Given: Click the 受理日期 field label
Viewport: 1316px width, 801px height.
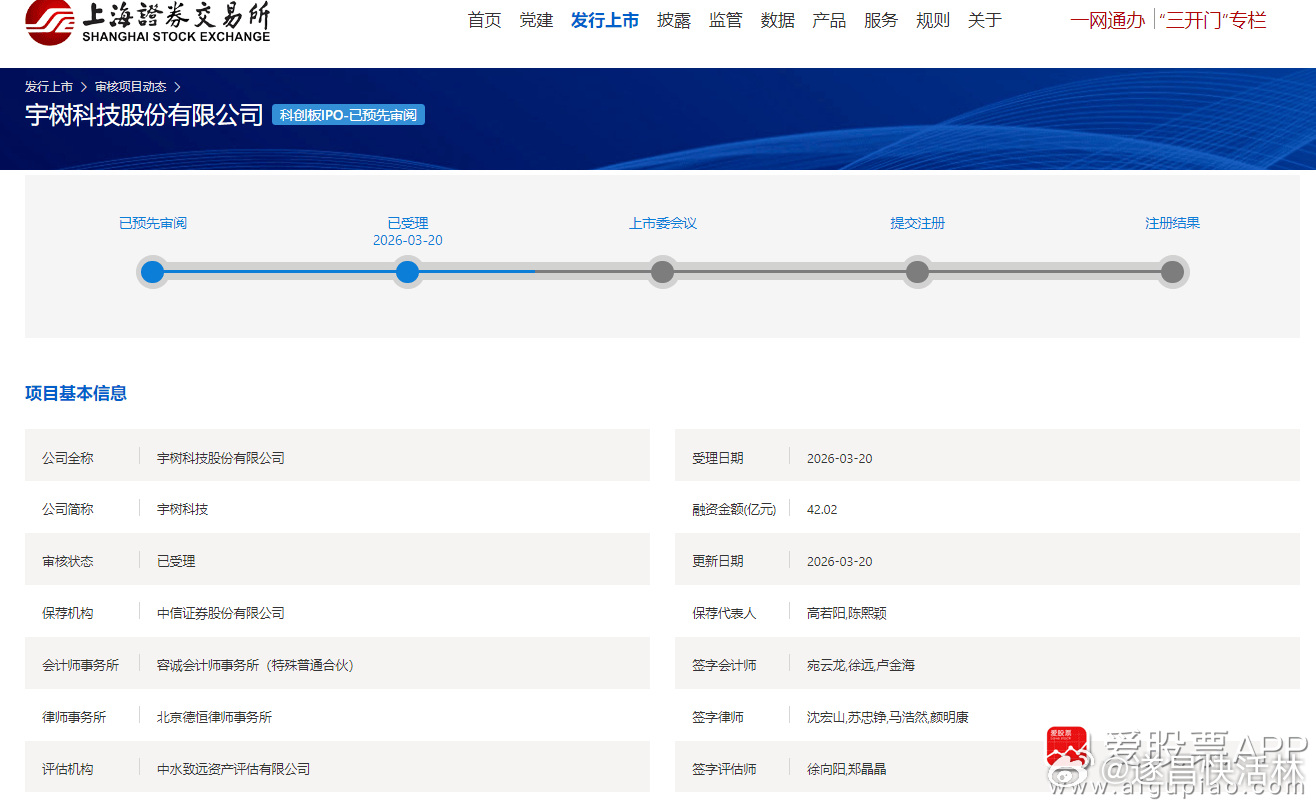Looking at the screenshot, I should click(x=718, y=458).
